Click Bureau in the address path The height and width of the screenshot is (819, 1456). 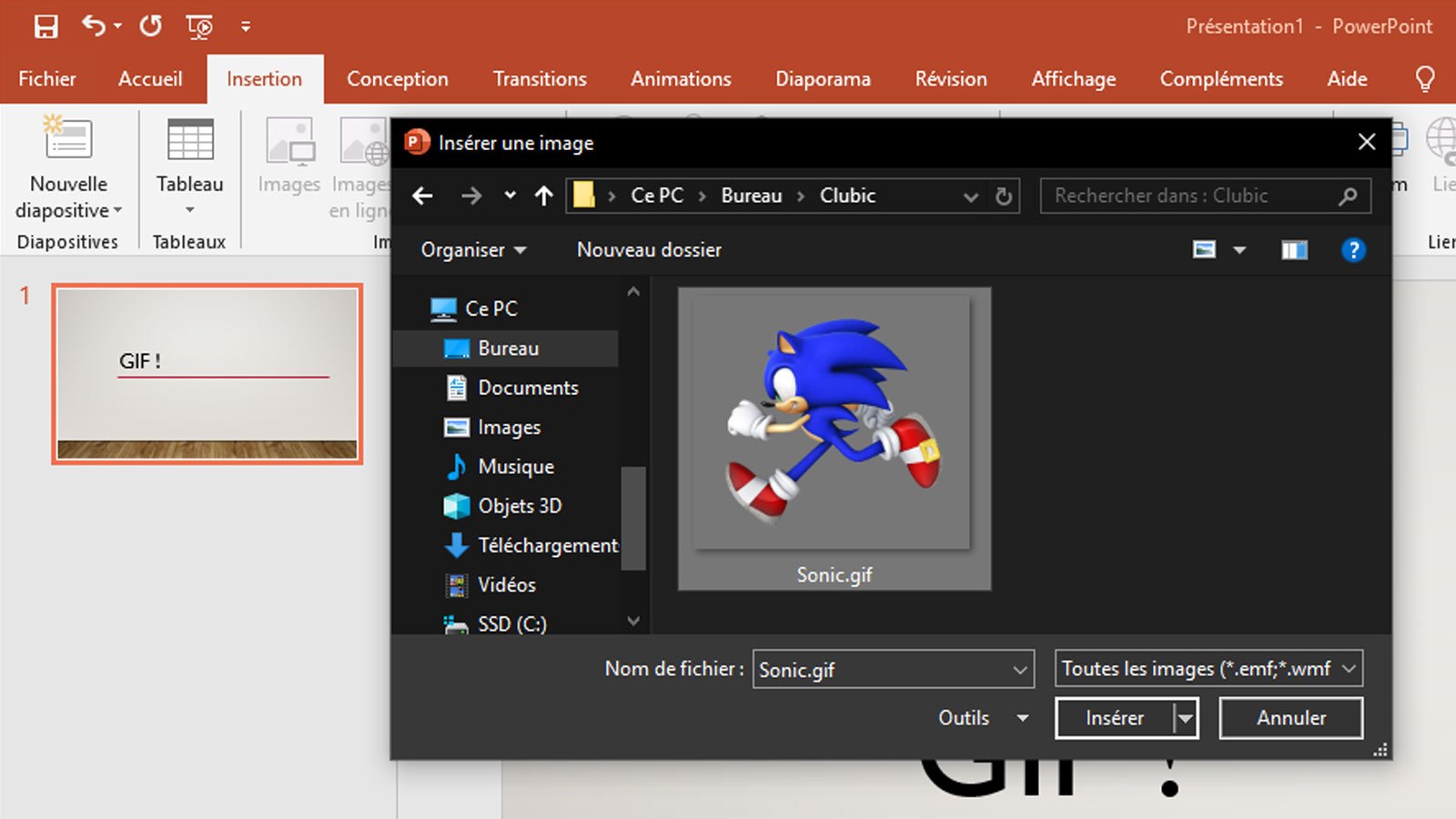click(752, 196)
